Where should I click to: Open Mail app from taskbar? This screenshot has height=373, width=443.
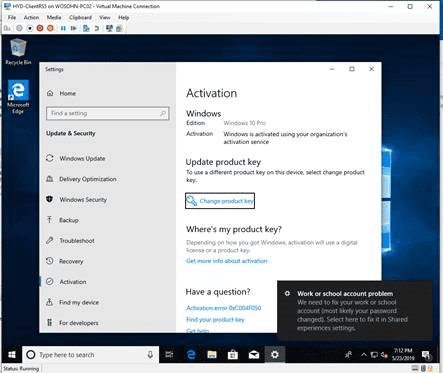point(254,355)
